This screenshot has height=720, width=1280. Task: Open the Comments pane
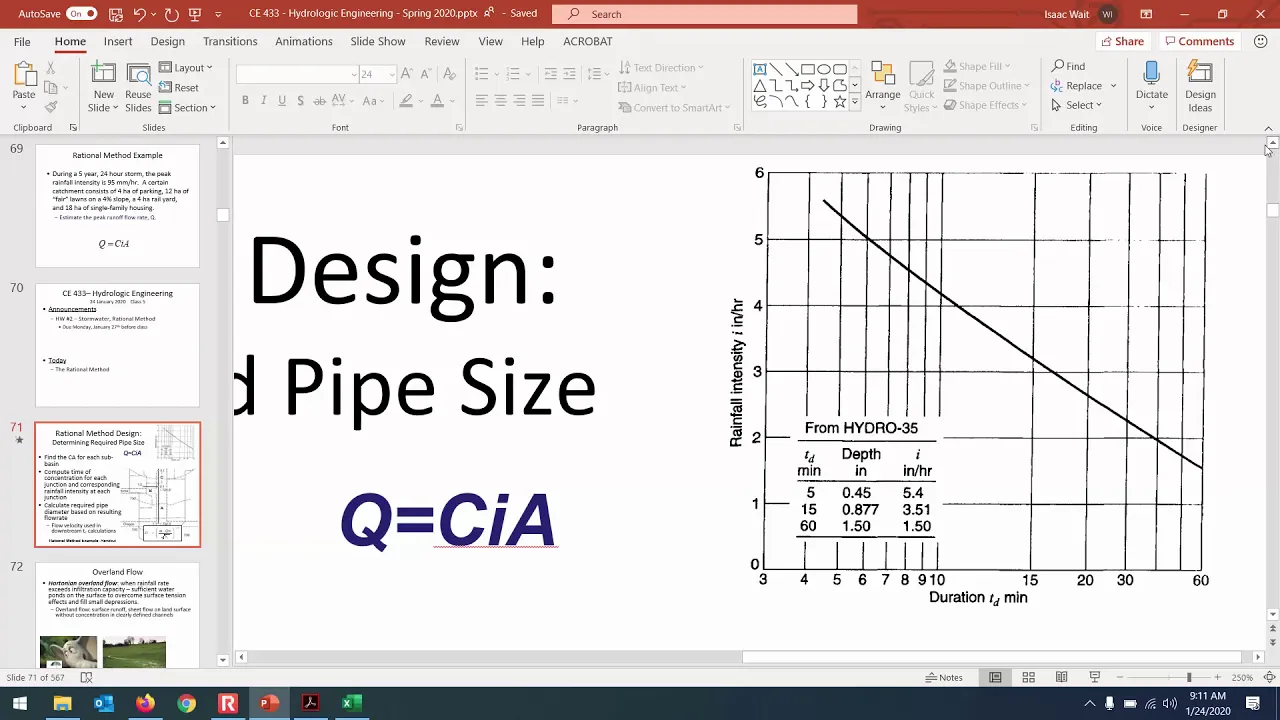click(x=1199, y=41)
